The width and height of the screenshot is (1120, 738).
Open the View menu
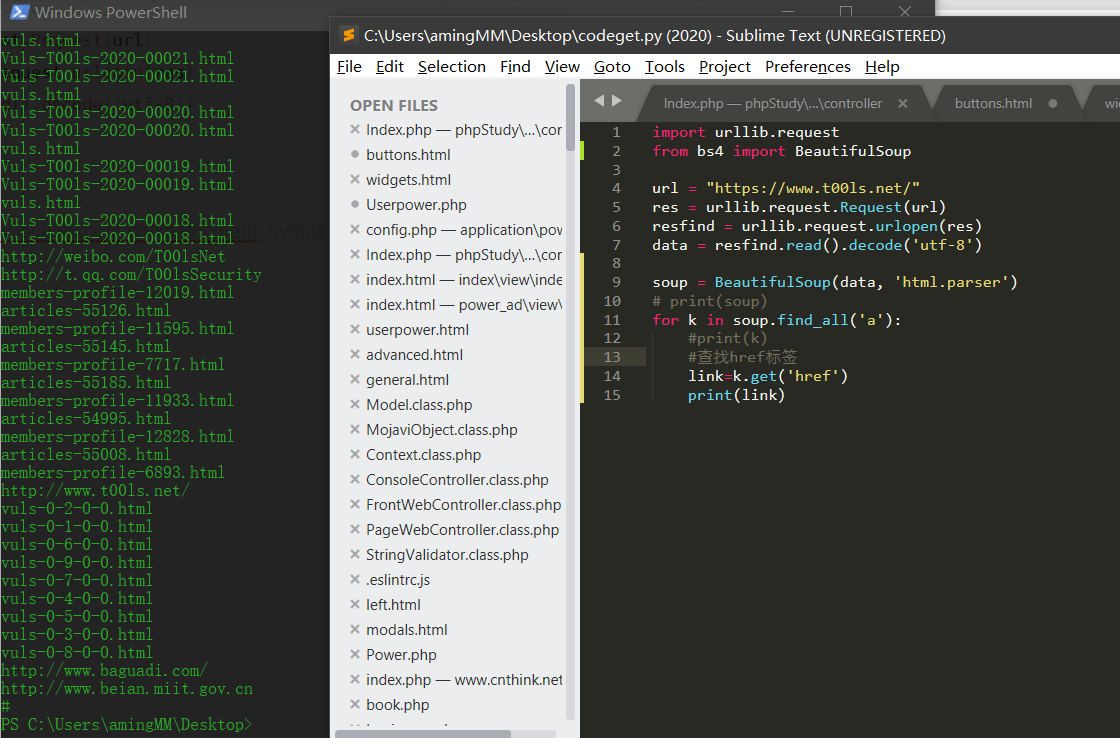click(x=562, y=66)
